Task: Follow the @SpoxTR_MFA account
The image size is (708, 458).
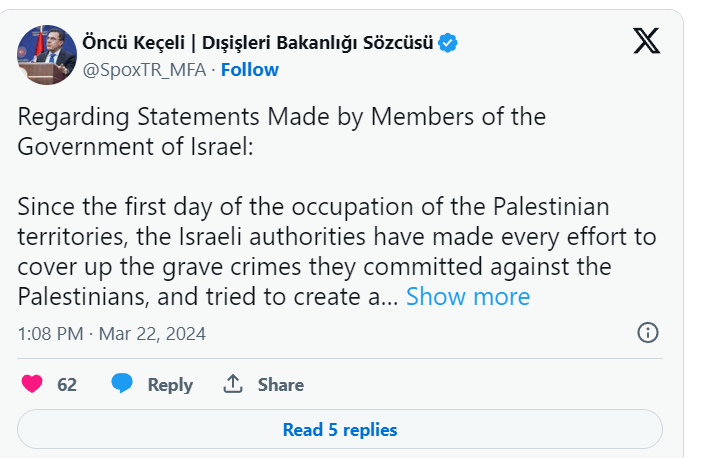Action: point(250,69)
